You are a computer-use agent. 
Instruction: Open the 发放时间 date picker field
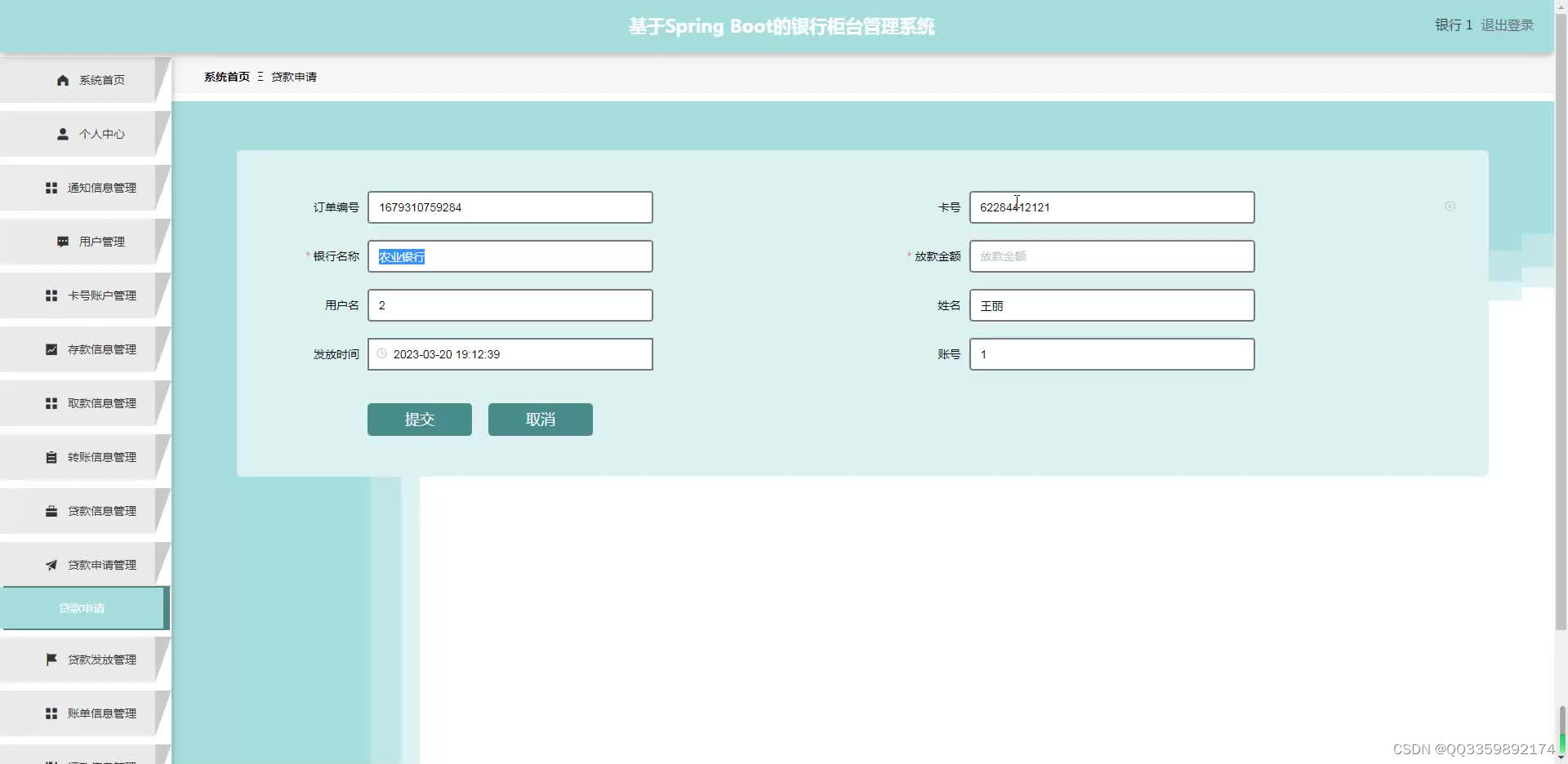[x=510, y=354]
